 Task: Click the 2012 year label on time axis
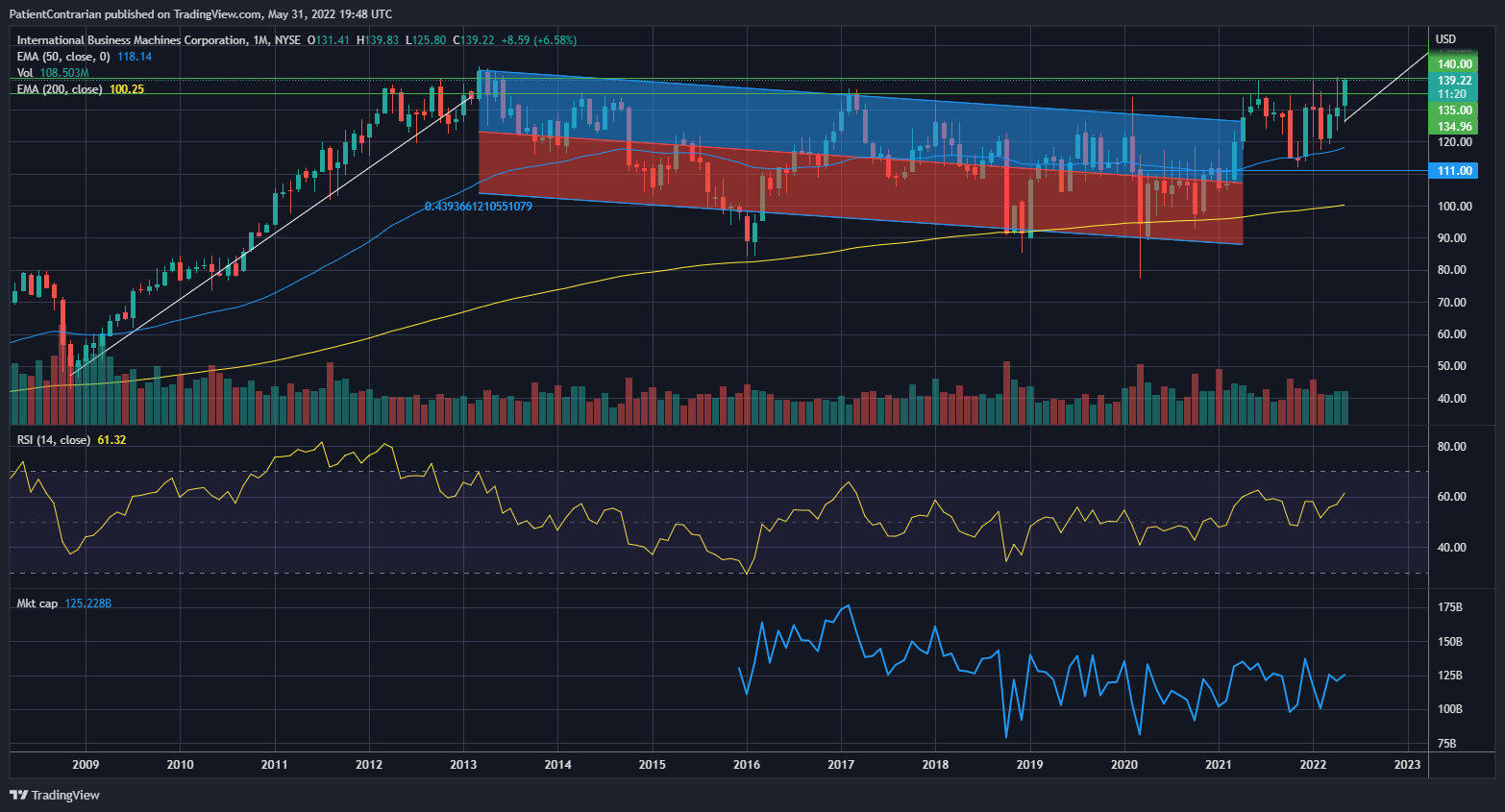pos(369,765)
